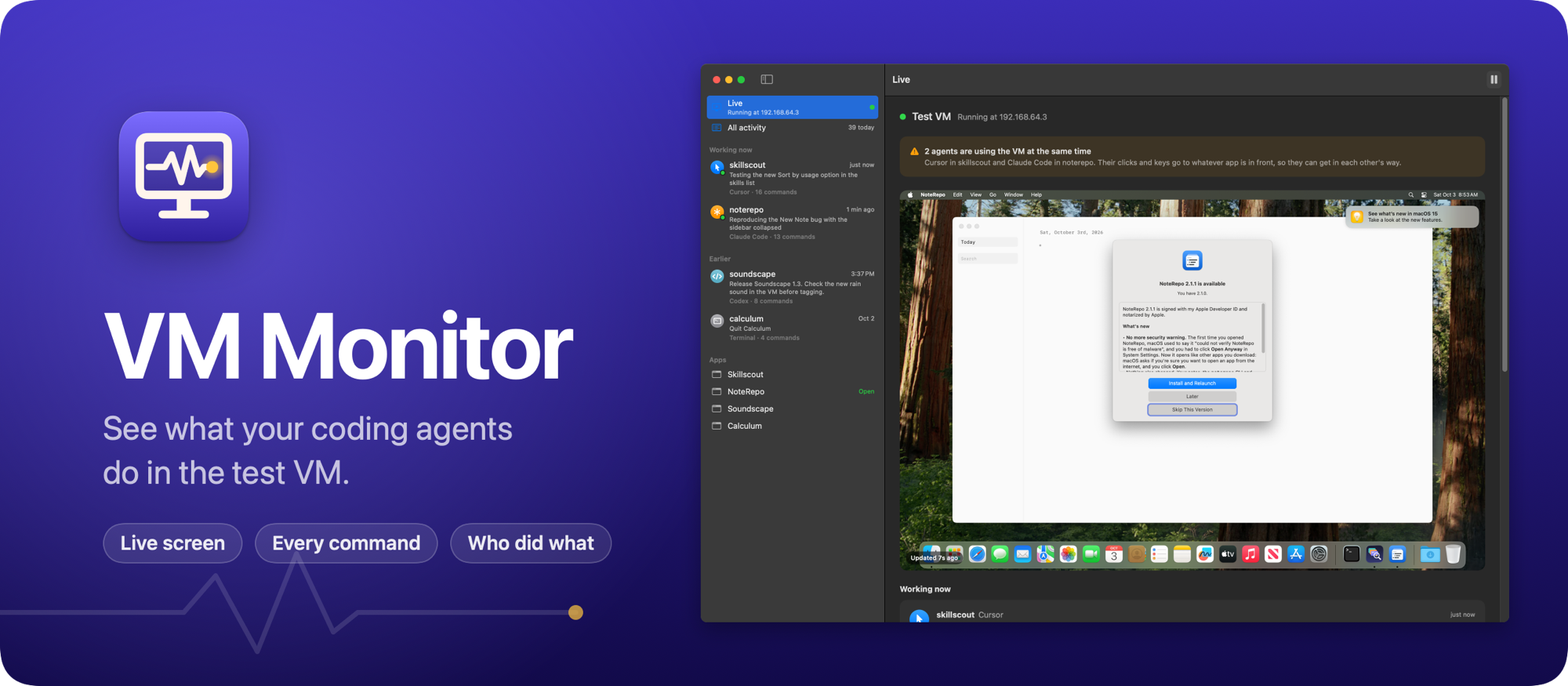Select NoteRepo in the Apps list
This screenshot has width=1568, height=686.
coord(792,392)
